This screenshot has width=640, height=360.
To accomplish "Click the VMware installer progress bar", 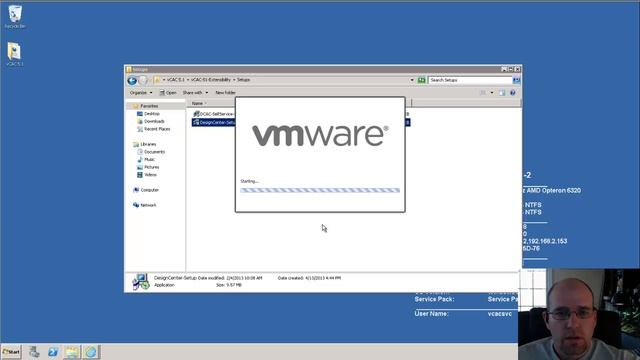I will (320, 190).
